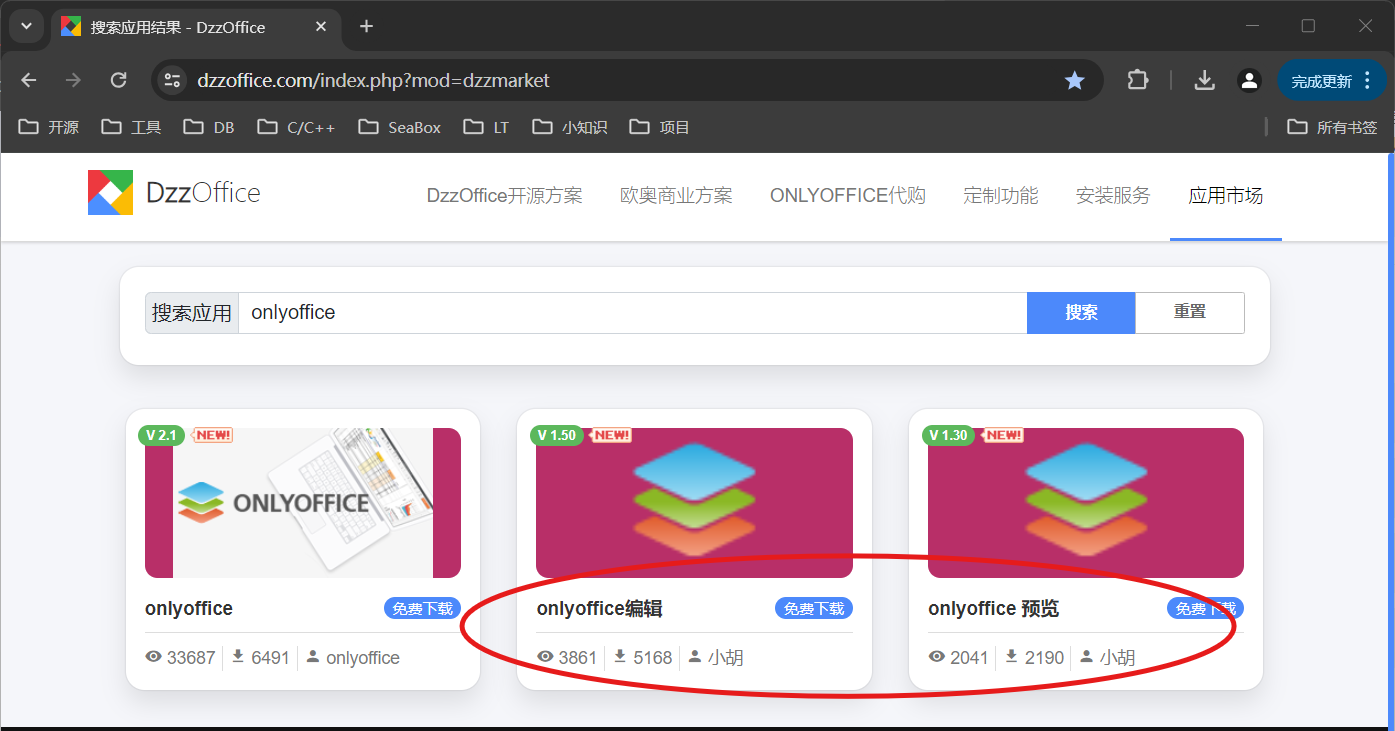Image resolution: width=1395 pixels, height=731 pixels.
Task: Click the V 1.50 version badge
Action: pos(557,435)
